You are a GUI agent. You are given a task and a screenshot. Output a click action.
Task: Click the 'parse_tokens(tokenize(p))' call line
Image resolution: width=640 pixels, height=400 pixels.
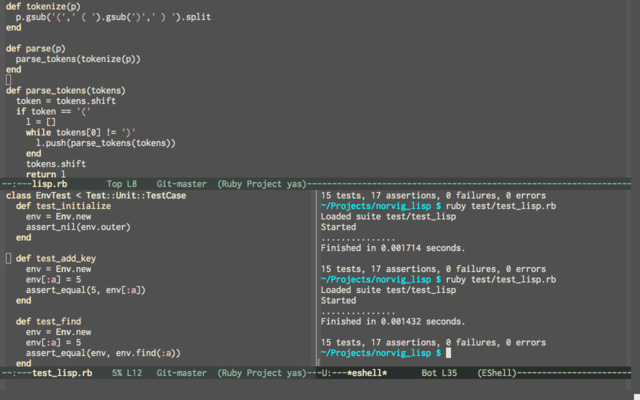78,59
